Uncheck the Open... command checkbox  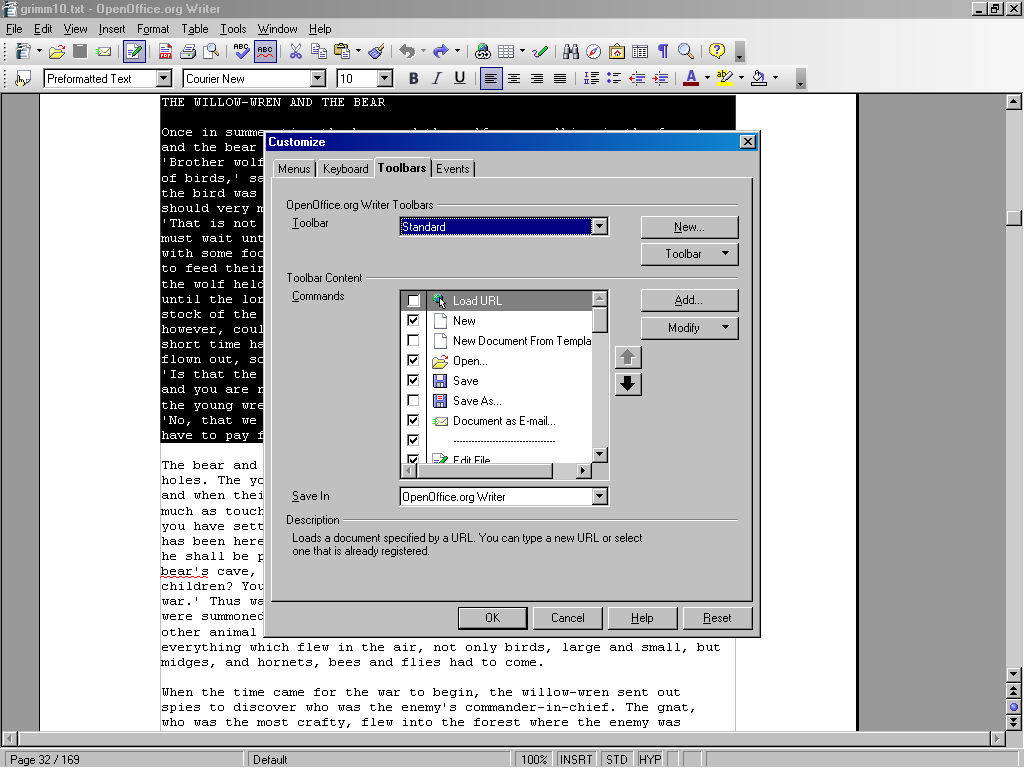(413, 360)
